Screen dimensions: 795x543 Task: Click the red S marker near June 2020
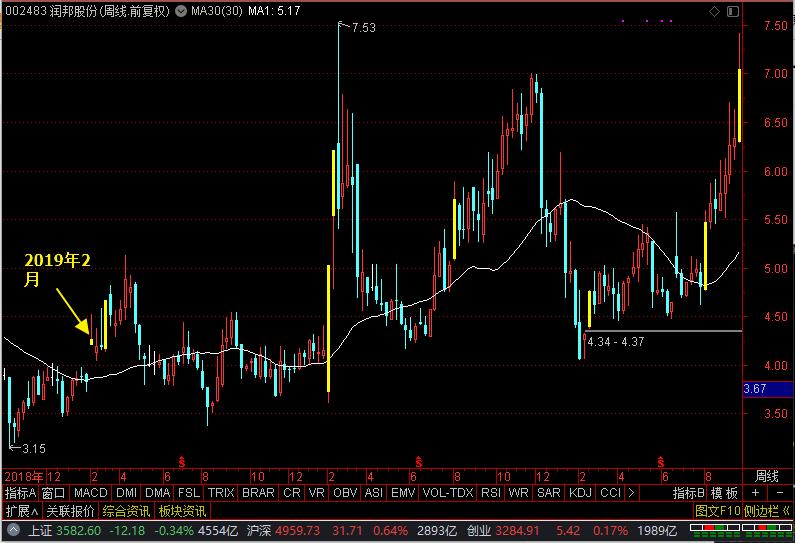tap(418, 462)
